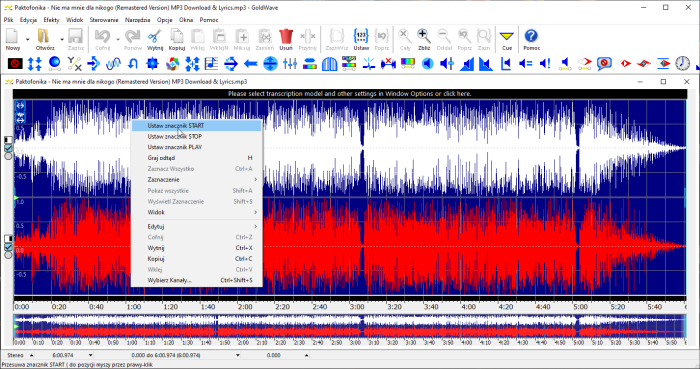The height and width of the screenshot is (369, 700).
Task: Click the 3:00 mark on main timeline ruler
Action: (357, 307)
